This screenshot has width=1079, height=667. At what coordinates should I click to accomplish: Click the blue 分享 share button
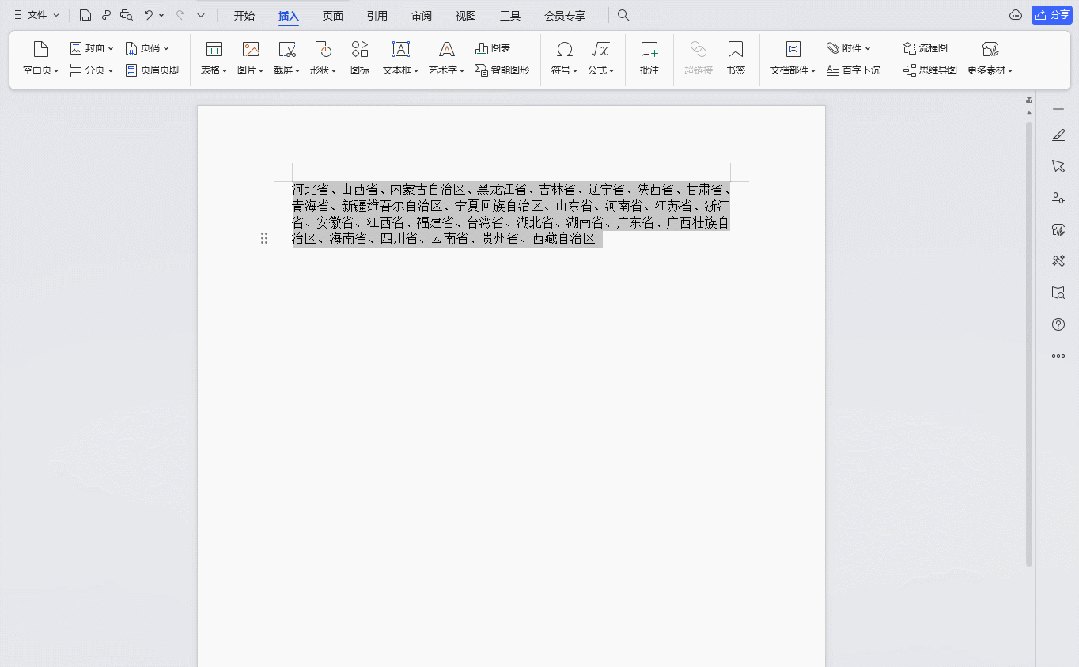[1052, 15]
